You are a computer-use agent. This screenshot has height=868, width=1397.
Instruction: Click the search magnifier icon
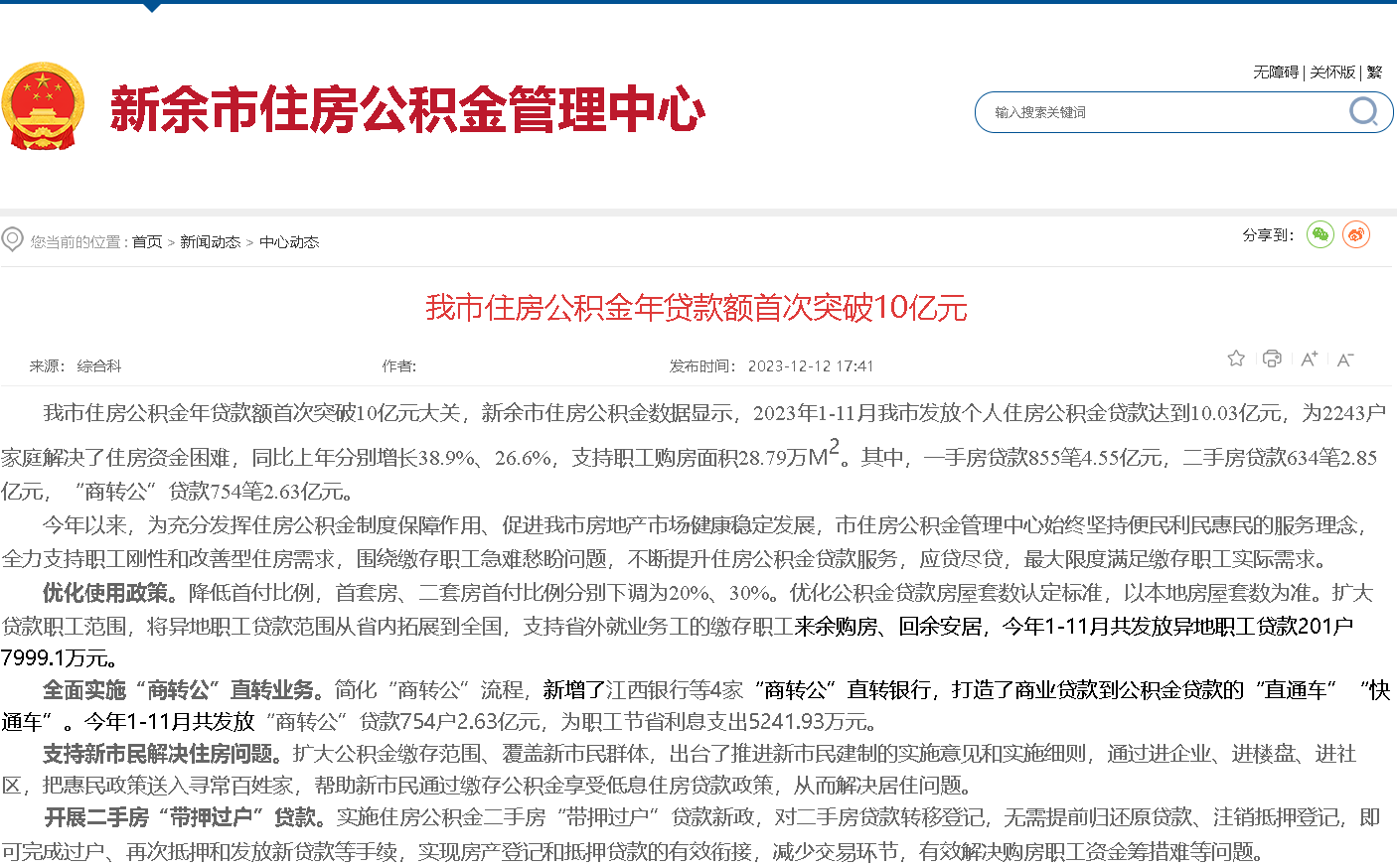point(1363,111)
